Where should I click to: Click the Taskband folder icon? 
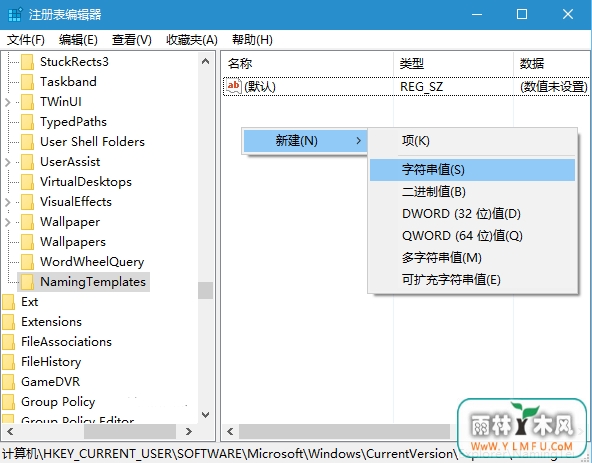tap(28, 82)
